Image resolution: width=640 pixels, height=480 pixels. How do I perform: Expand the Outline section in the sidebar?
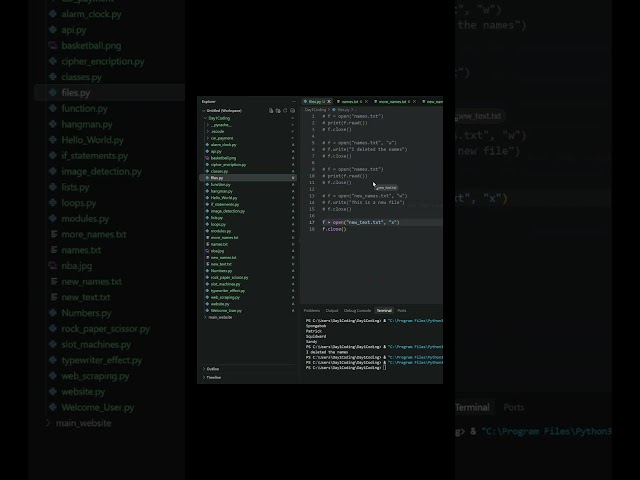(204, 369)
